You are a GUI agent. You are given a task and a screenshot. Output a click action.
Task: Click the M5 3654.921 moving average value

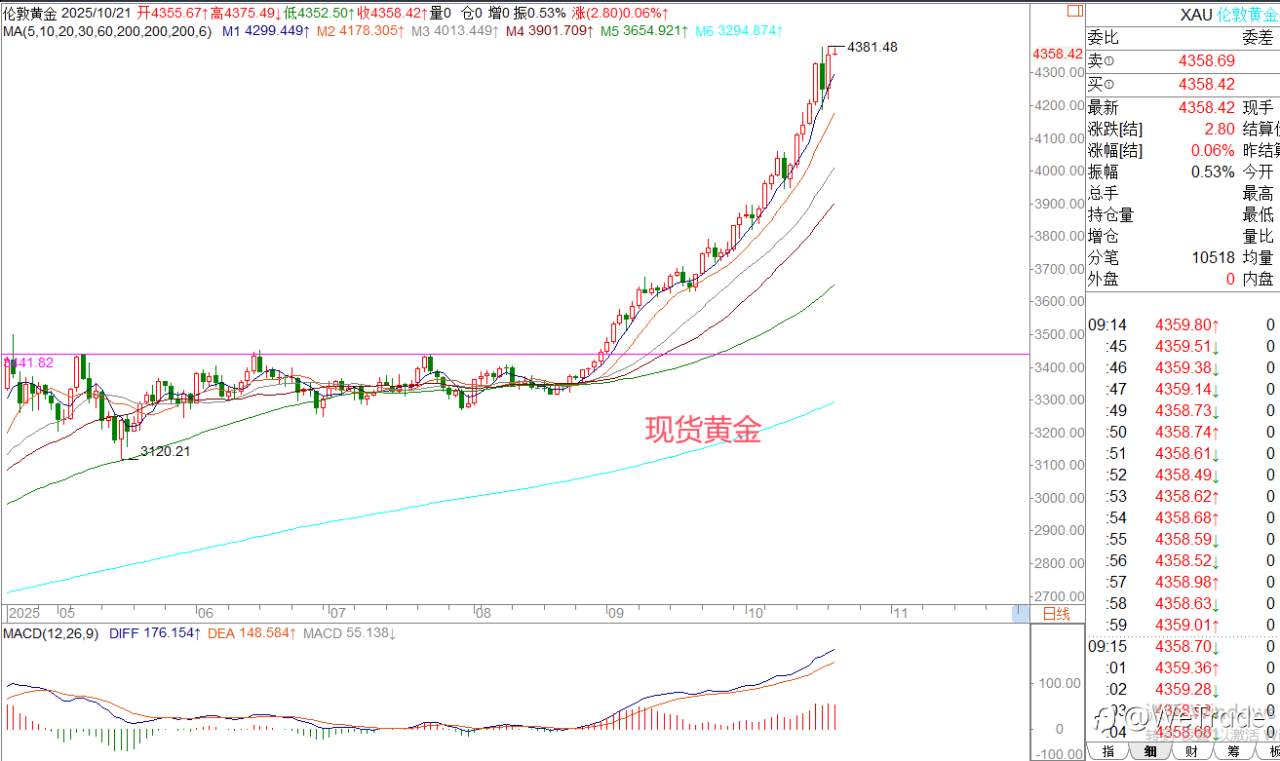[x=644, y=31]
